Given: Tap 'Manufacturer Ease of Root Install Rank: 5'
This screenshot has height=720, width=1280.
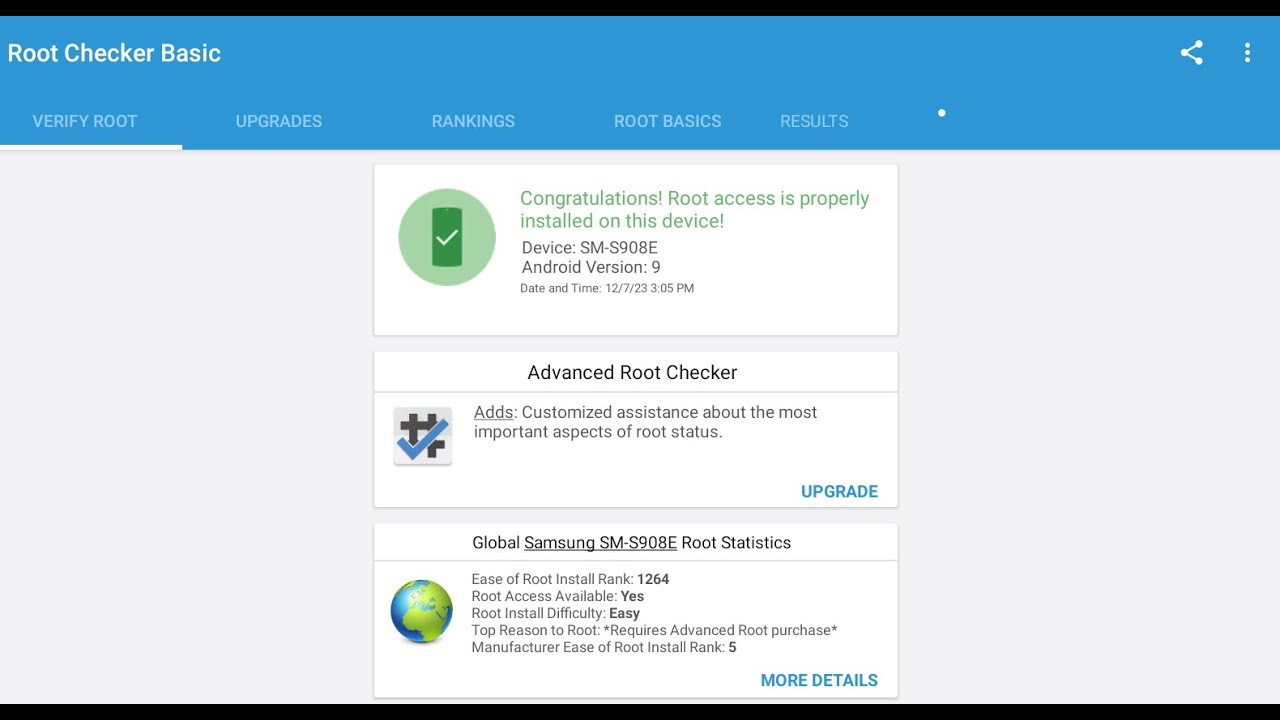Looking at the screenshot, I should (x=603, y=647).
